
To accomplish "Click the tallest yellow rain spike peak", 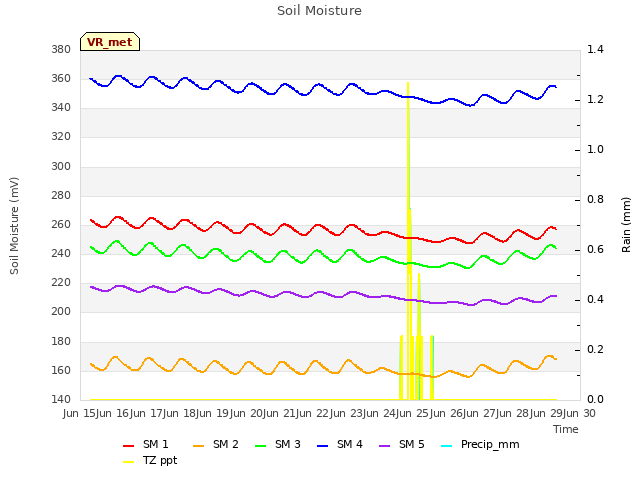I will [408, 83].
